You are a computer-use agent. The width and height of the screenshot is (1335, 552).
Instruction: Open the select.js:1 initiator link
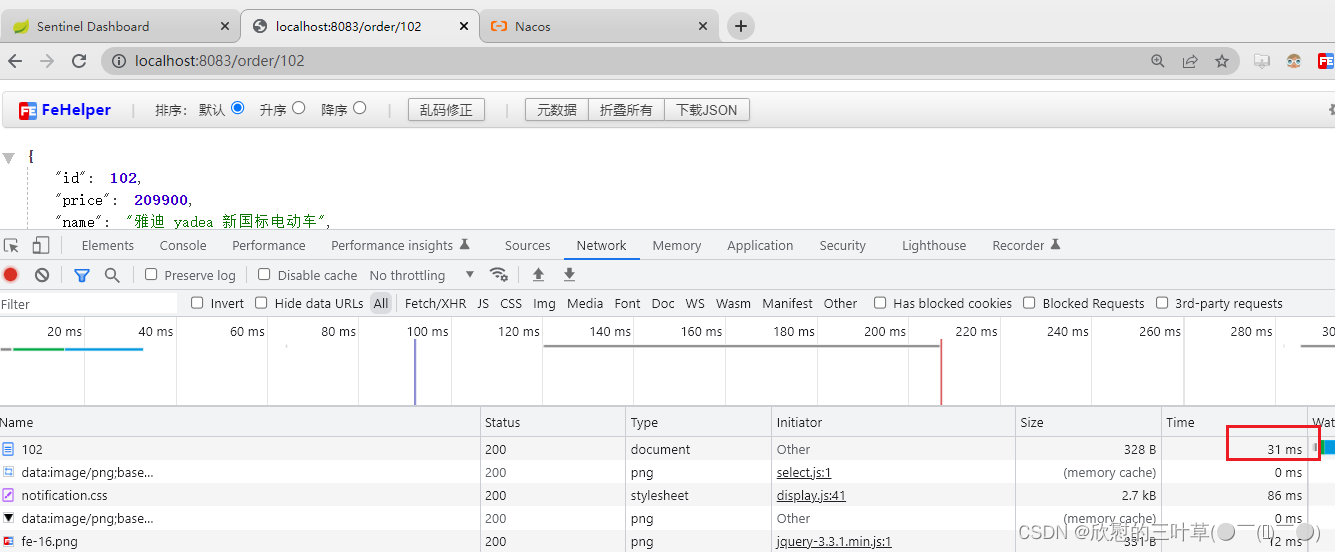[x=804, y=473]
